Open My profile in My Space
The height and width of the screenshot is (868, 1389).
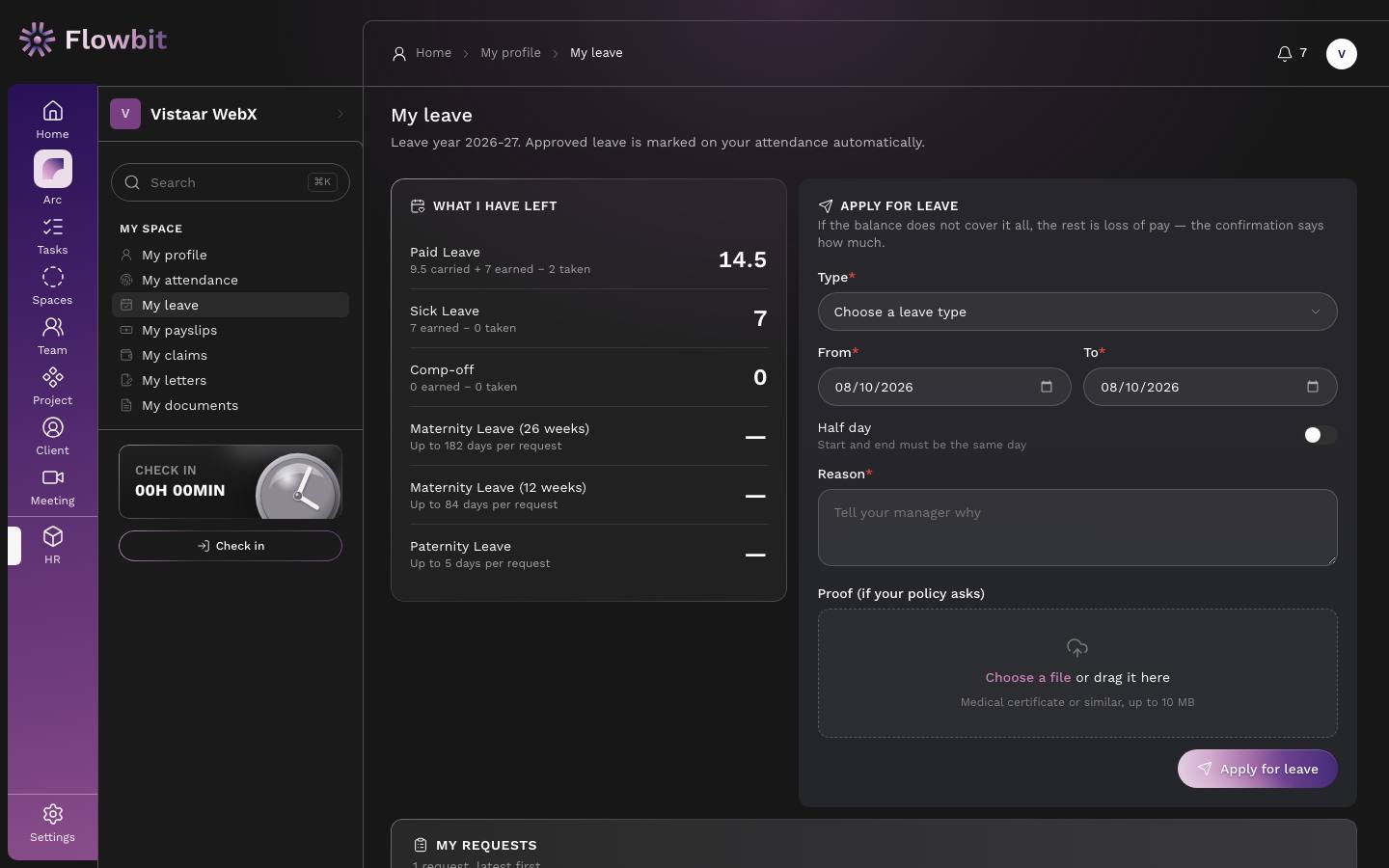click(231, 255)
